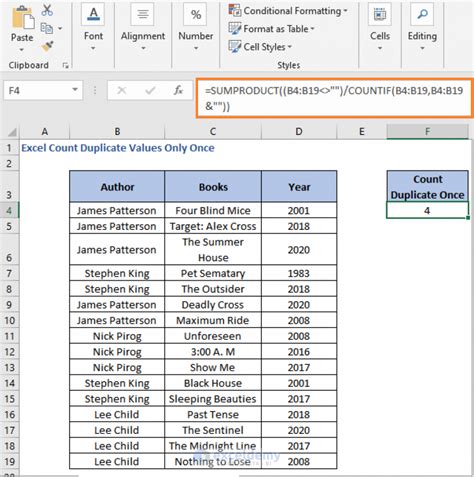Click the cell 'Show Me'

coord(213,367)
